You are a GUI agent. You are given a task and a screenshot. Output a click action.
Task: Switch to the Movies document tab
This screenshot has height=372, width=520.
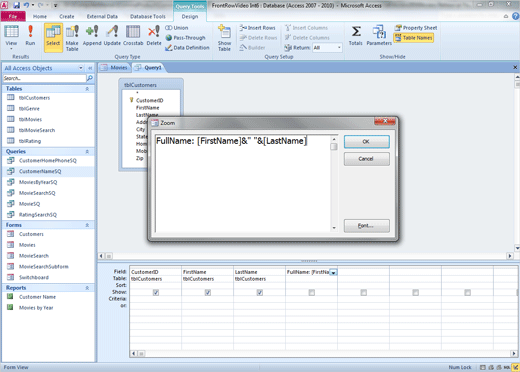[x=115, y=68]
